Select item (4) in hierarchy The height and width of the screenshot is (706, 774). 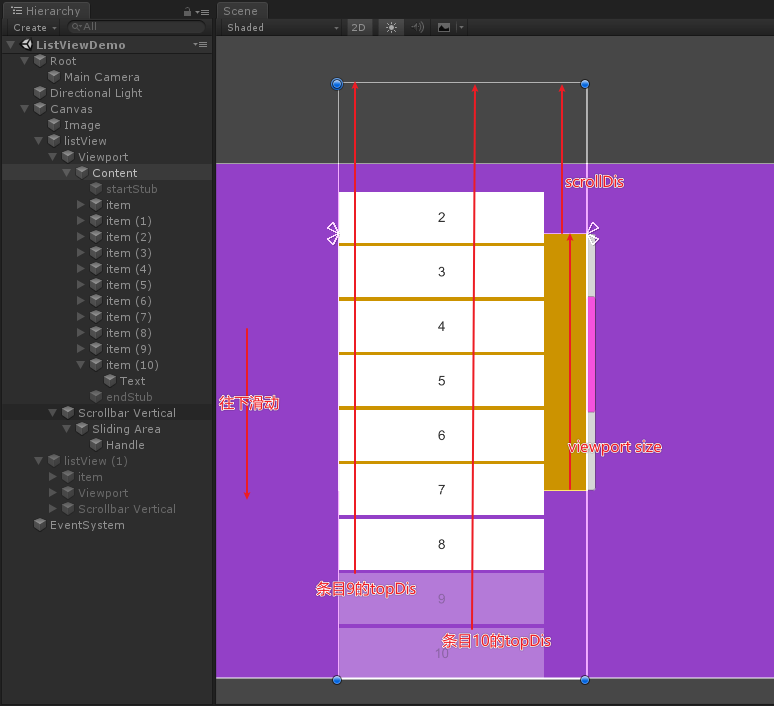tap(128, 269)
